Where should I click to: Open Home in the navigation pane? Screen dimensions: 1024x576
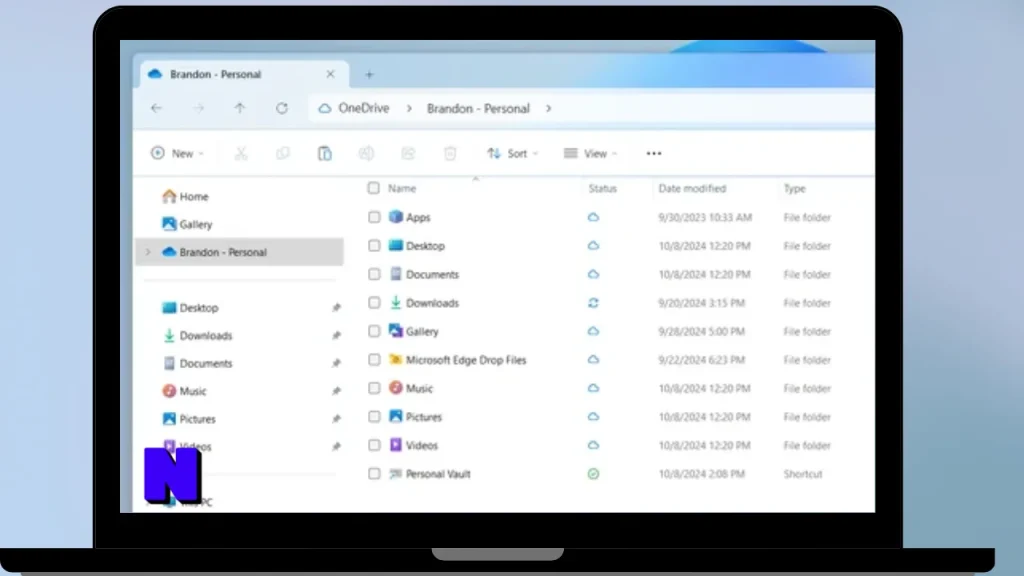(x=194, y=197)
